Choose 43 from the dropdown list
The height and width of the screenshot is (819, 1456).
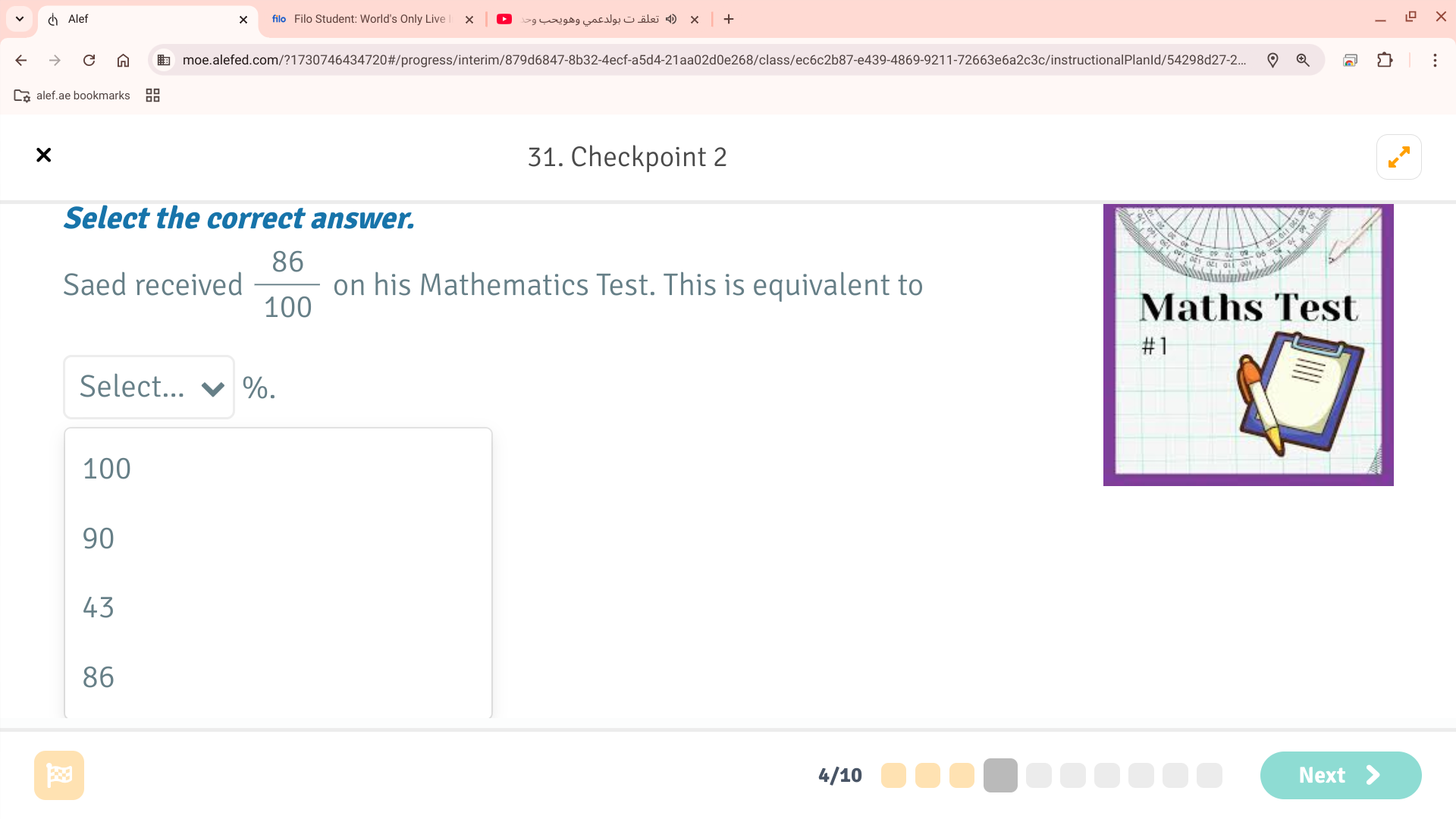(99, 607)
